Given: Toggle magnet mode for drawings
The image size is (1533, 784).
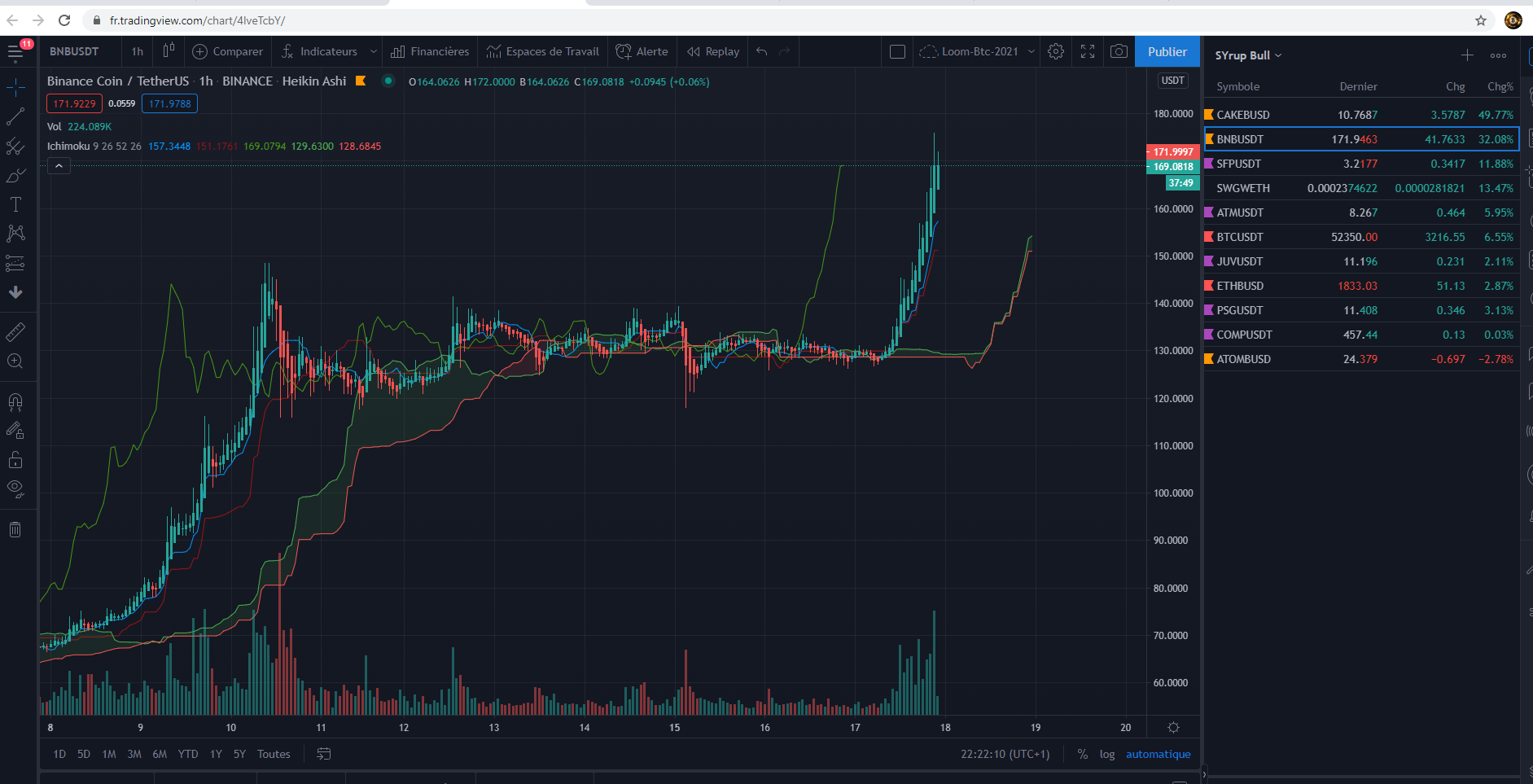Looking at the screenshot, I should point(15,401).
